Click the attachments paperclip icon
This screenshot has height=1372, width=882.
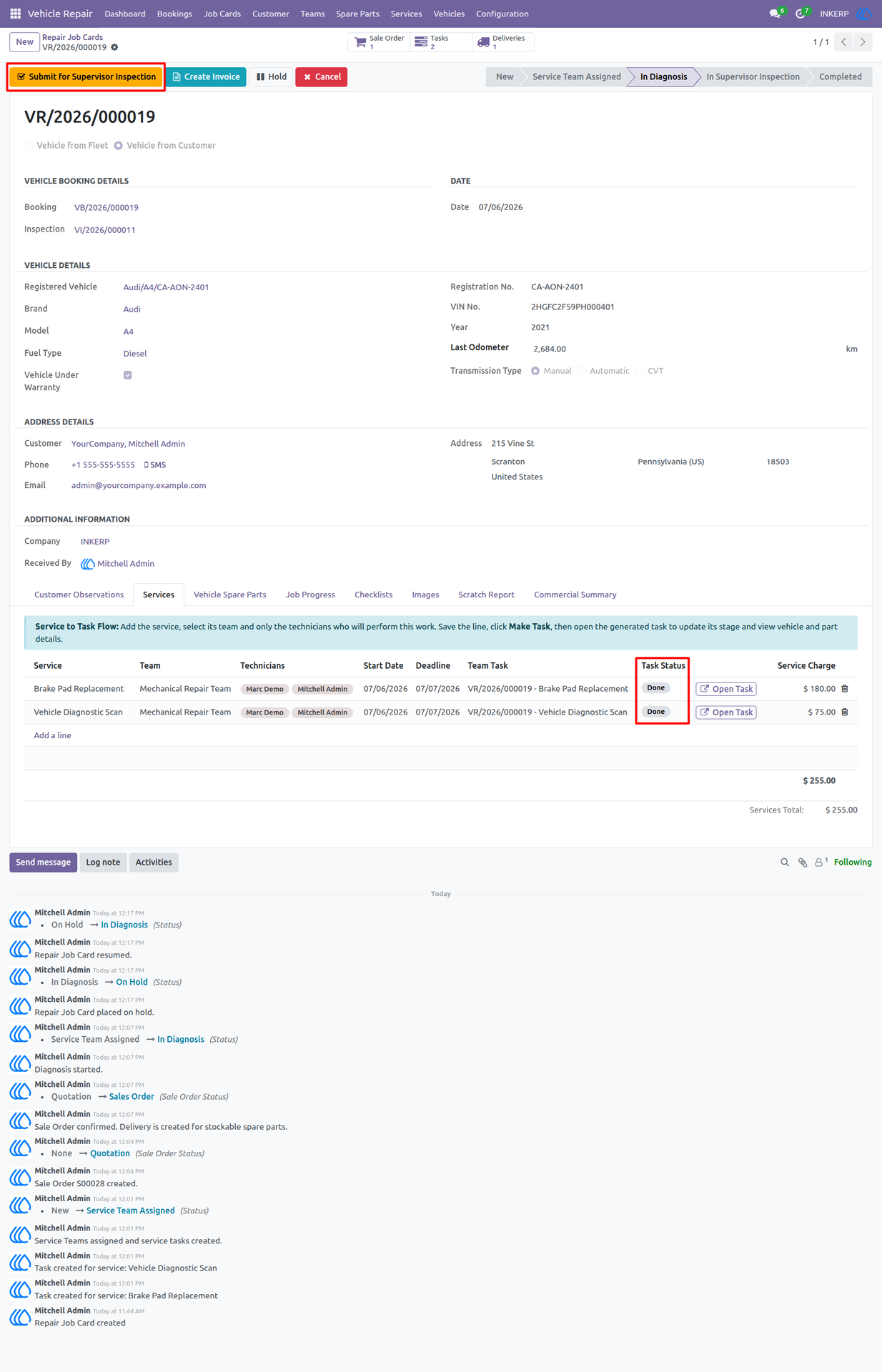pos(803,863)
